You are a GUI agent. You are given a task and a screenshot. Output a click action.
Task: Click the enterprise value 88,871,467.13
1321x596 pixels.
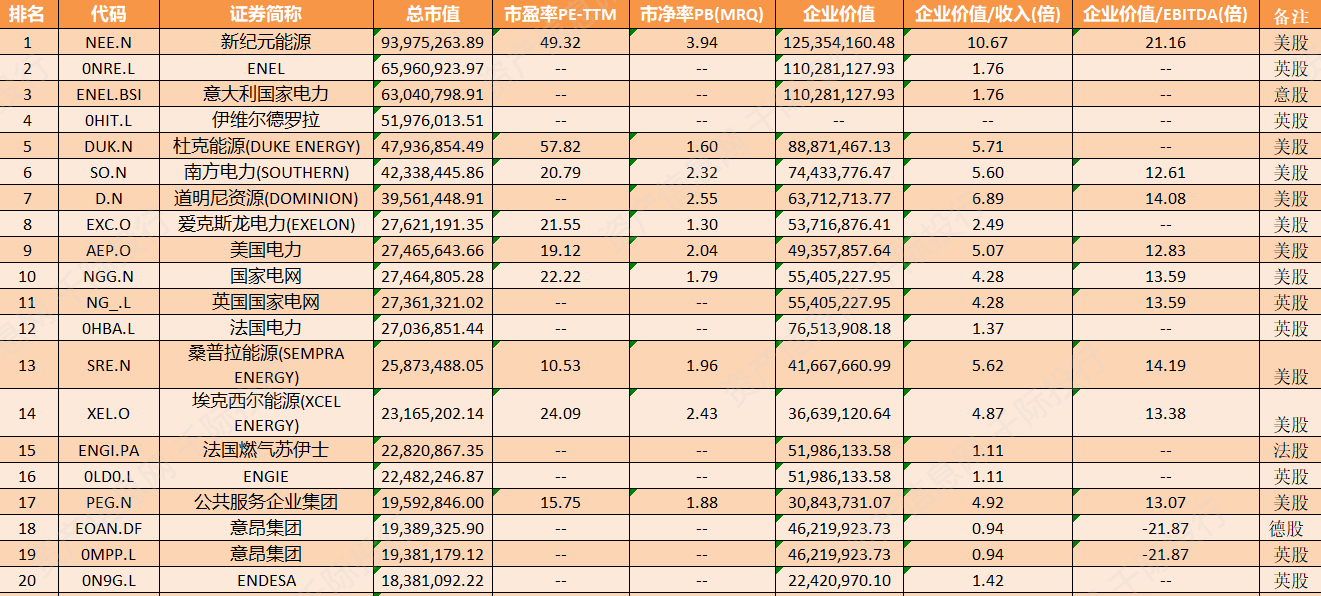(x=839, y=146)
